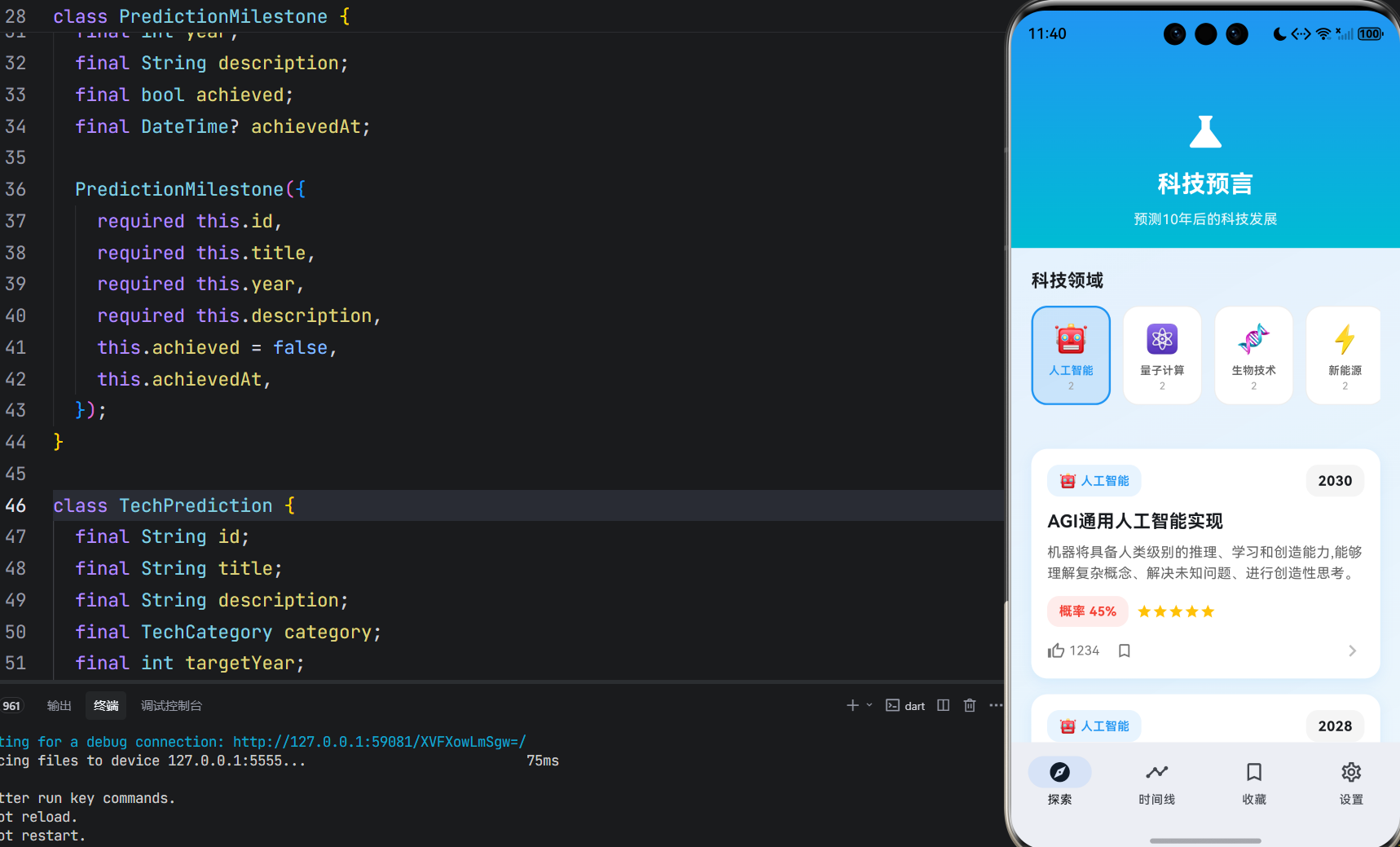Viewport: 1400px width, 847px height.
Task: Click the 科技领域 section heading
Action: click(x=1068, y=280)
